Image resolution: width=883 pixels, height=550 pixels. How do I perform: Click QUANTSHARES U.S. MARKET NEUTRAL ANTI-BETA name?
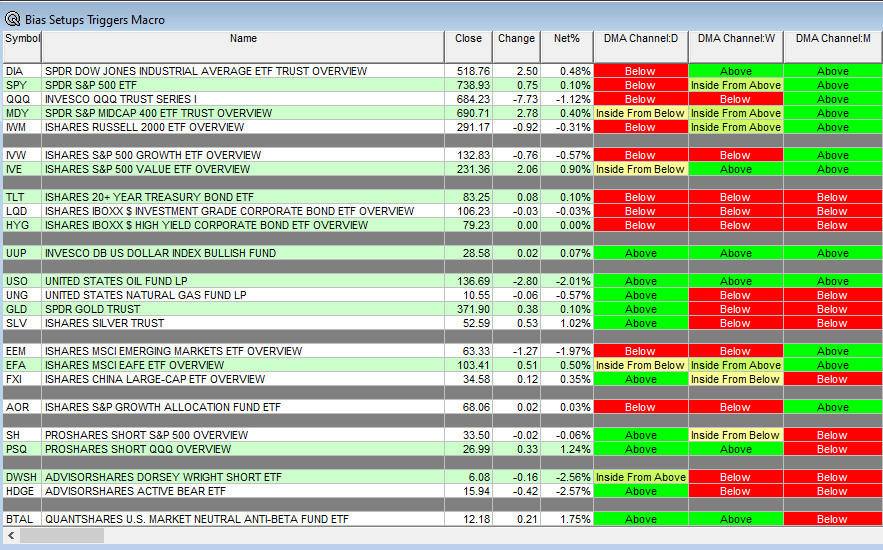tap(243, 519)
